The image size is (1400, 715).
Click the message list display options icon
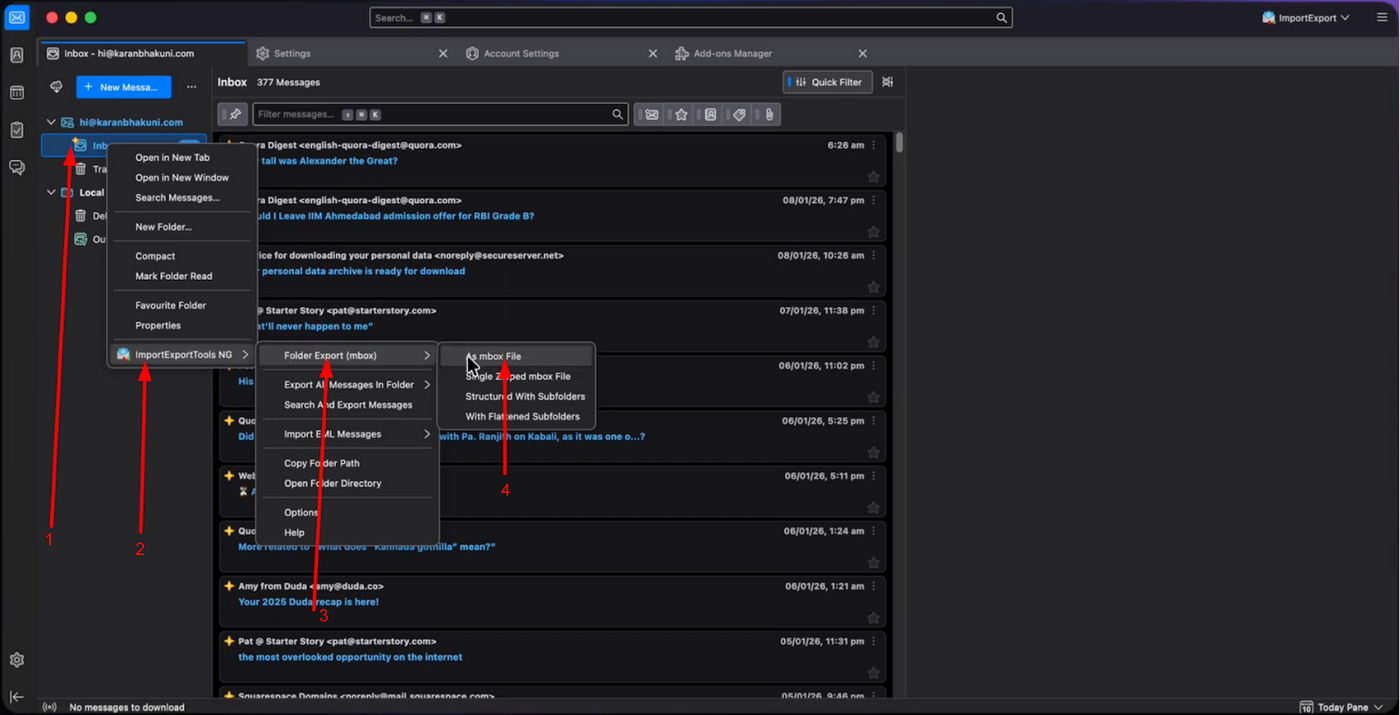tap(887, 82)
